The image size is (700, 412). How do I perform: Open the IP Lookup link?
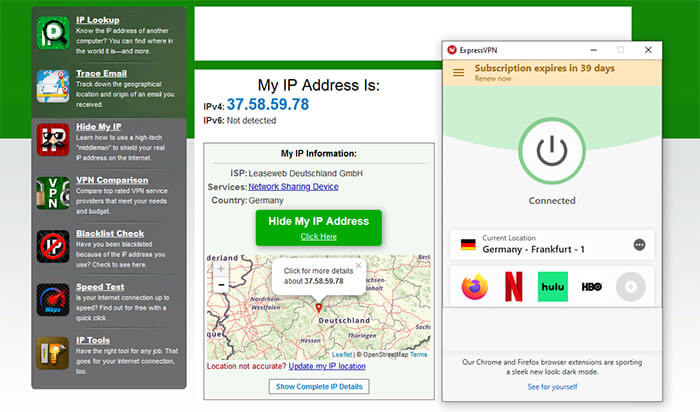97,20
